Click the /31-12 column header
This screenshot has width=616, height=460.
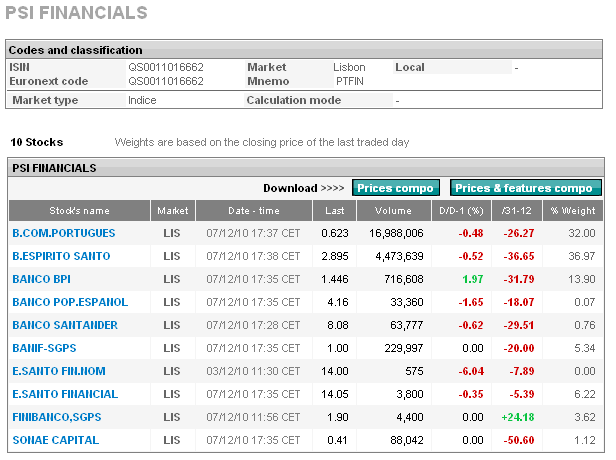pos(516,211)
